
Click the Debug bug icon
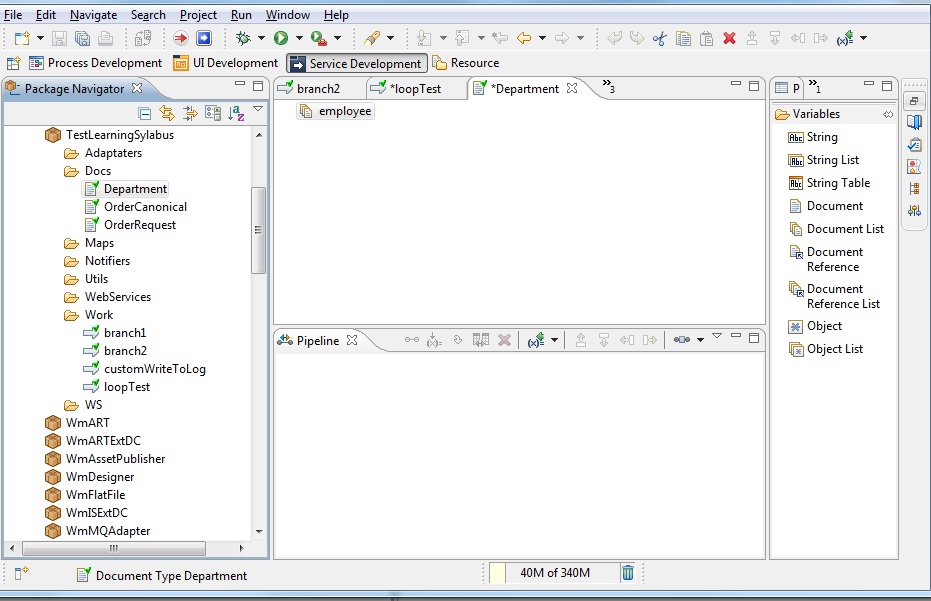tap(243, 39)
